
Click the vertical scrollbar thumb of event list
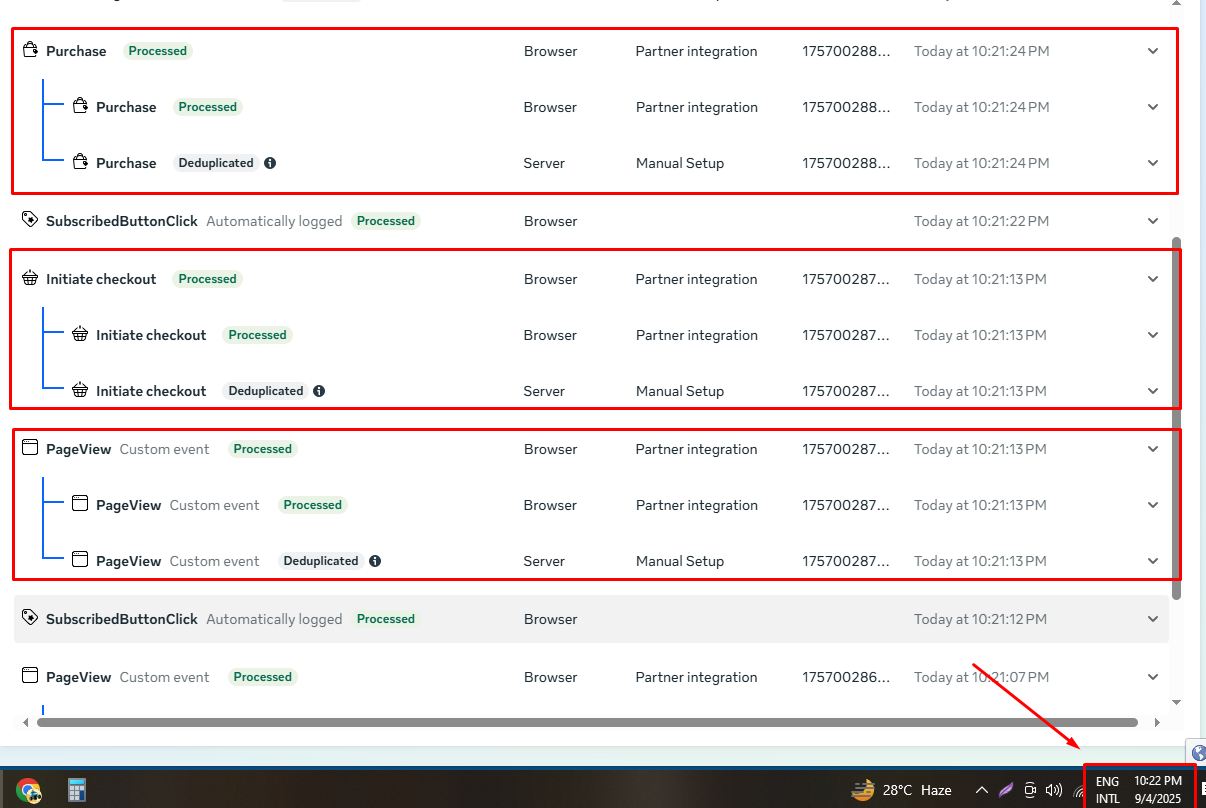pyautogui.click(x=1176, y=418)
